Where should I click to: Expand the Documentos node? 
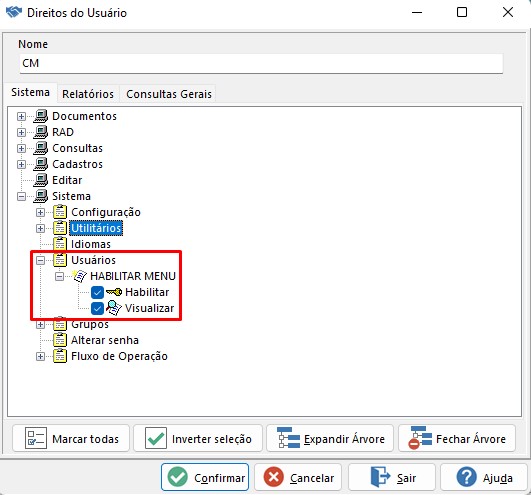click(x=21, y=116)
